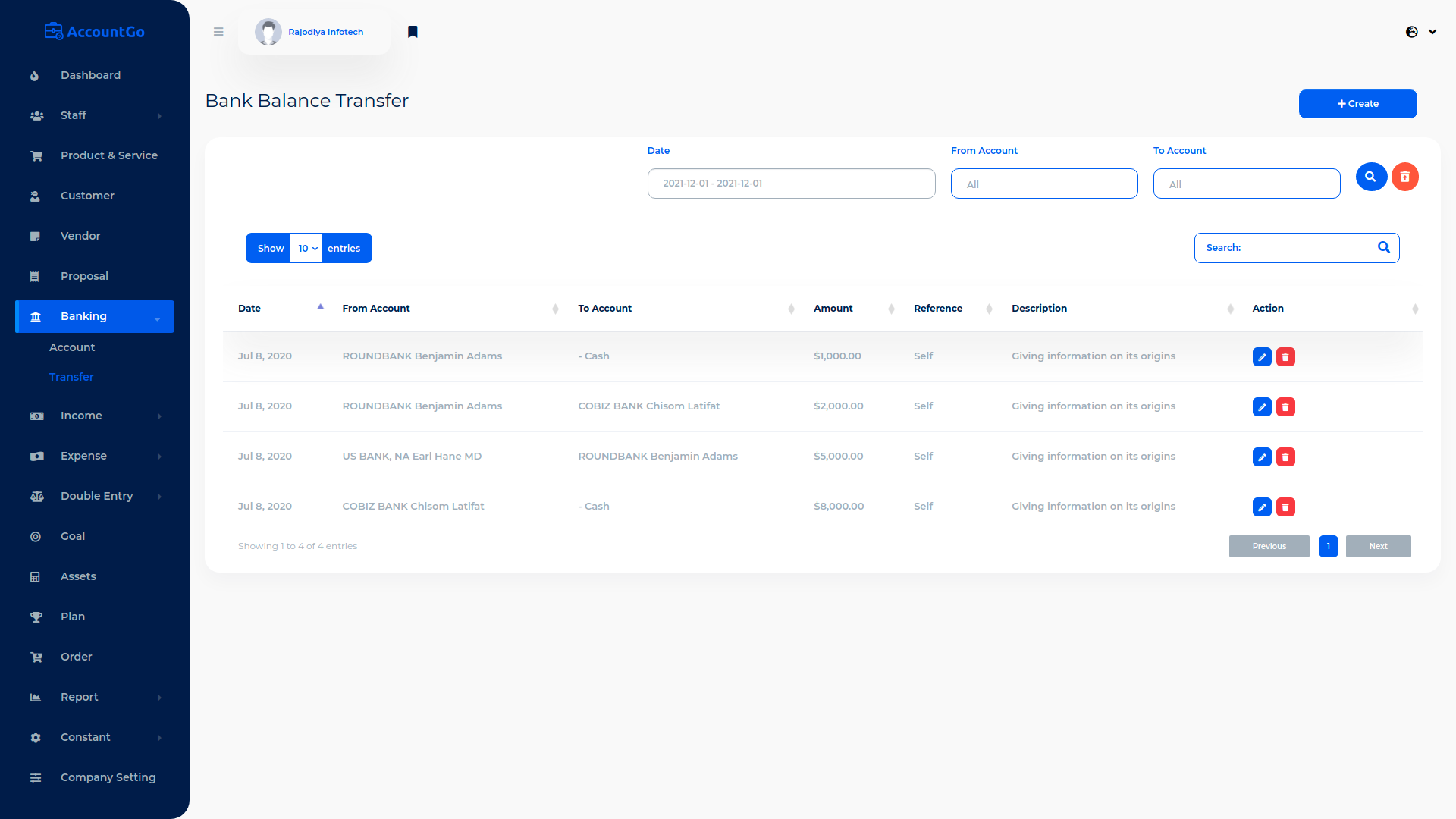Expand the Expense submenu
Image resolution: width=1456 pixels, height=819 pixels.
click(x=95, y=456)
